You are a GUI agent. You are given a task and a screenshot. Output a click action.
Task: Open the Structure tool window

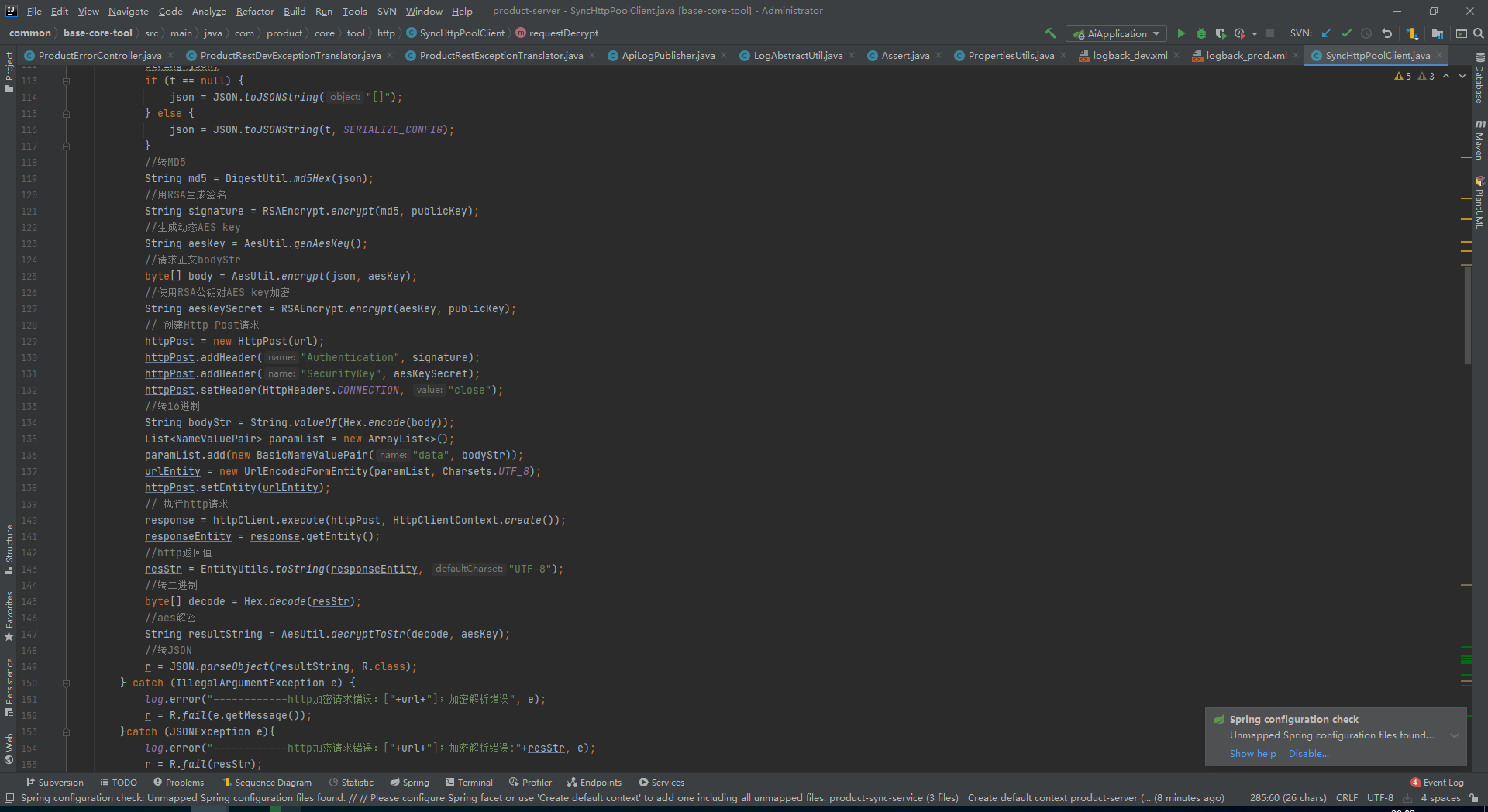[9, 549]
